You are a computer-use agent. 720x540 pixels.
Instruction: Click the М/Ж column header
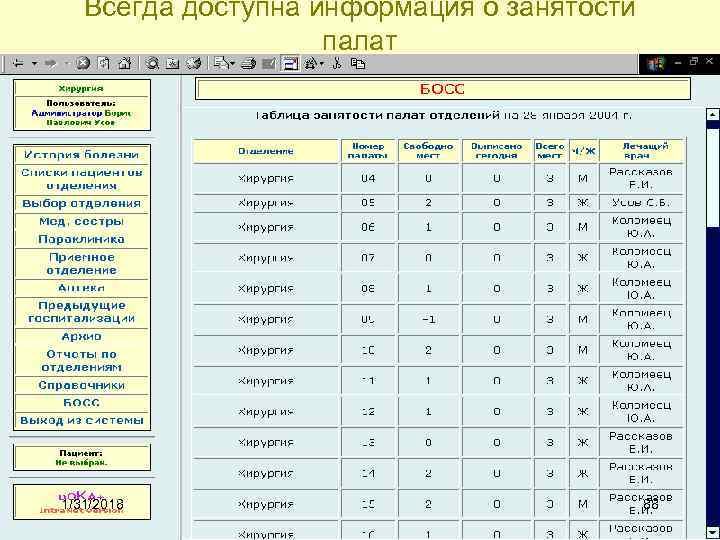click(583, 151)
